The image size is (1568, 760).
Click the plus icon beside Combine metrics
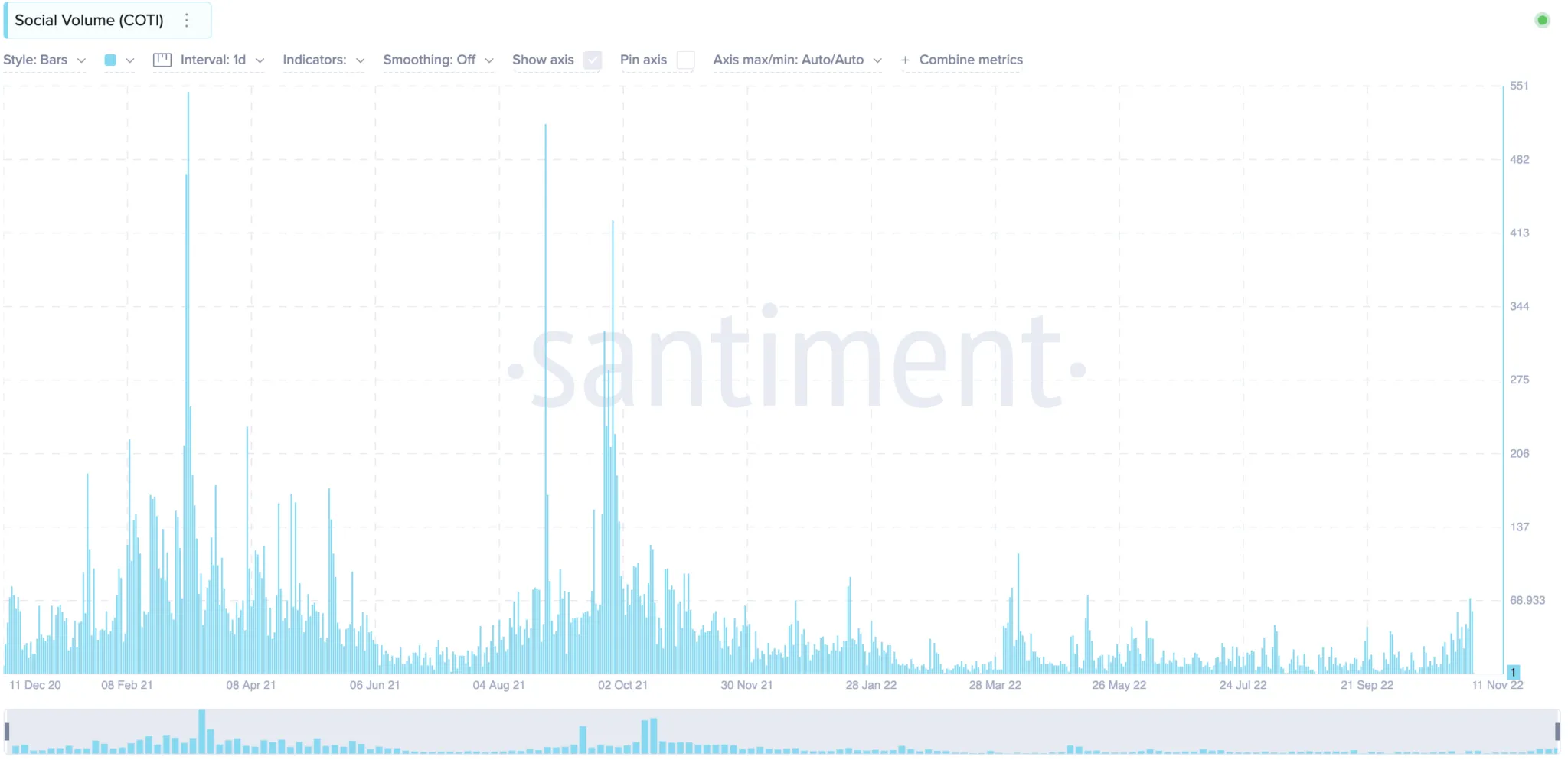click(x=905, y=60)
